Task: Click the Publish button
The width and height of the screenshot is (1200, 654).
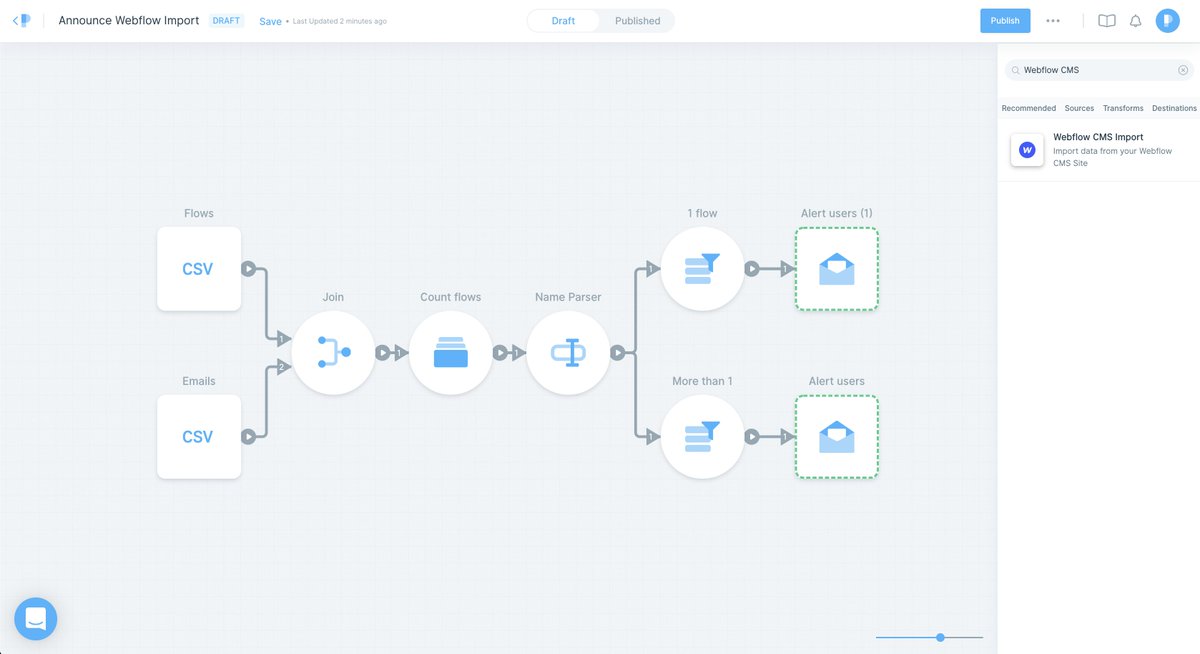Action: (x=1005, y=21)
